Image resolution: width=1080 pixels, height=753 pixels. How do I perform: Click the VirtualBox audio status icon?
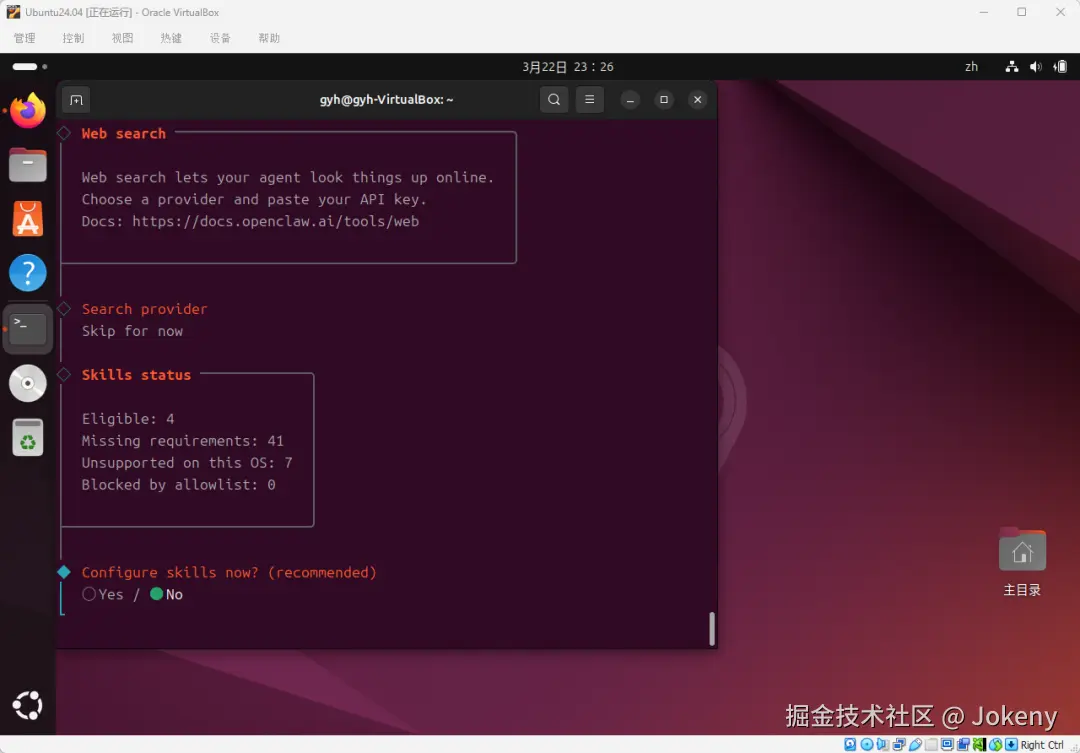point(883,745)
